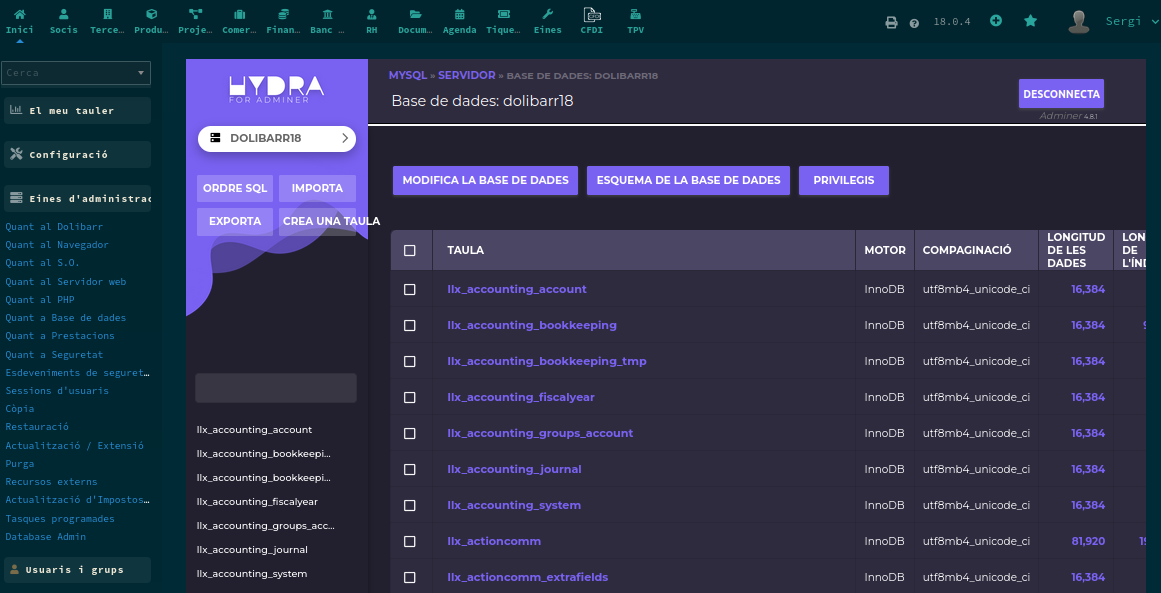This screenshot has width=1161, height=593.
Task: Open the Productes module
Action: coord(151,21)
